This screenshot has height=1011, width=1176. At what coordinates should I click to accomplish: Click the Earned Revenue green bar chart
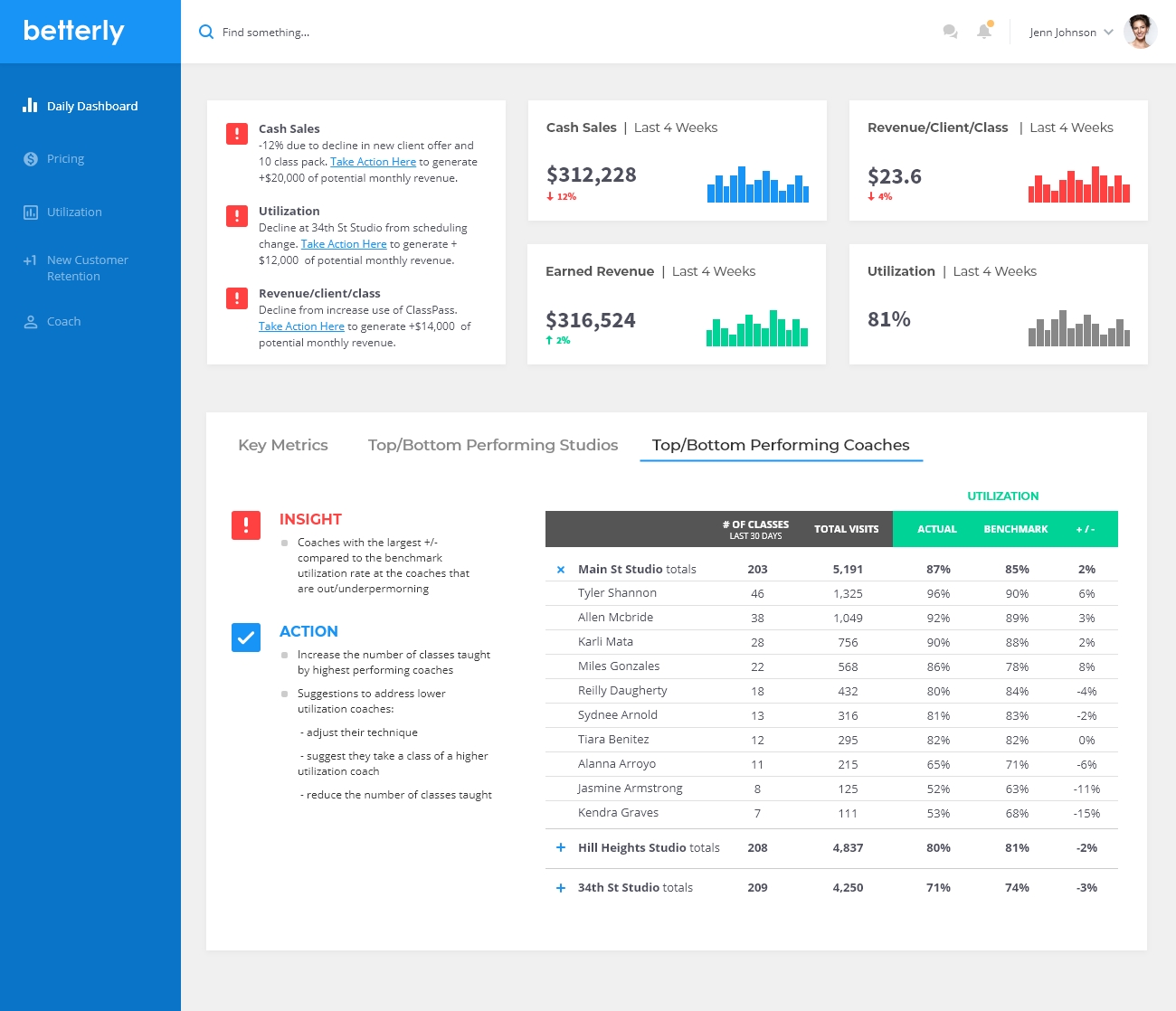coord(757,329)
